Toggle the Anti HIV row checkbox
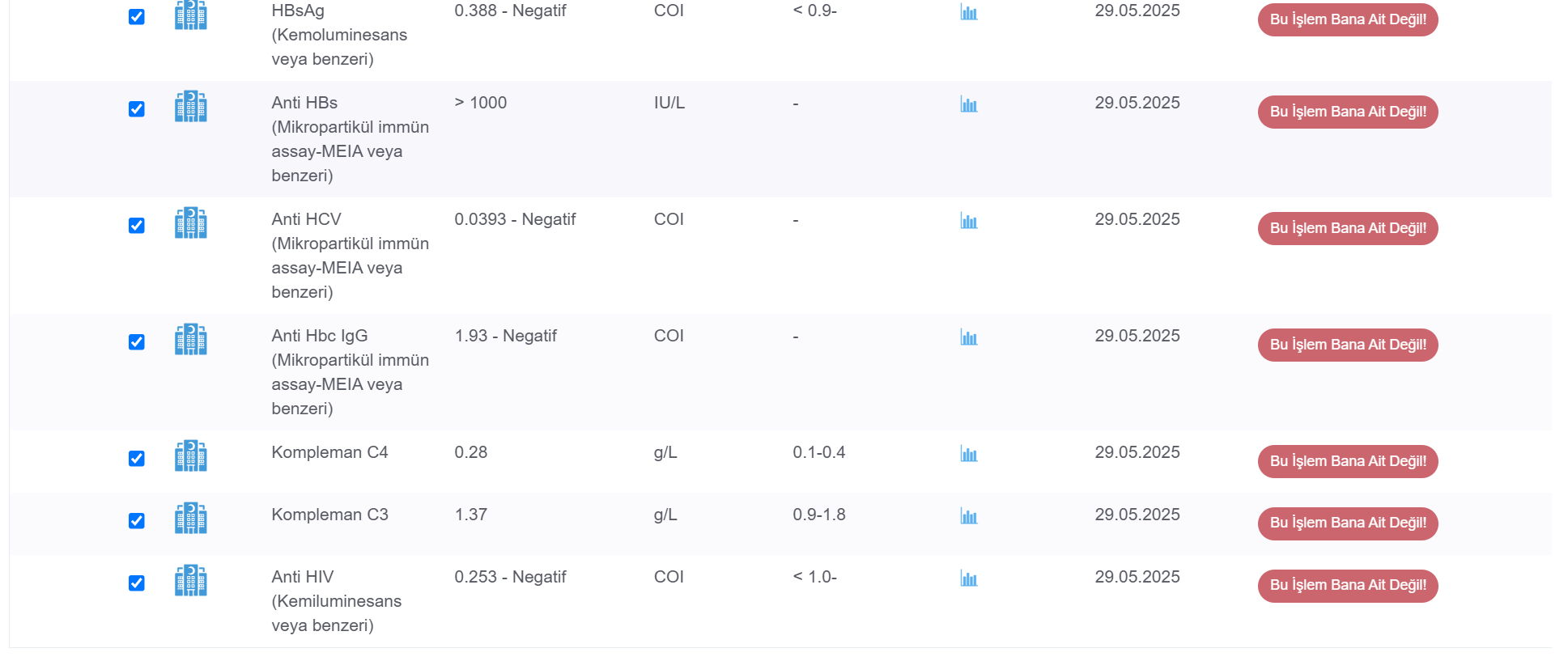 click(137, 583)
